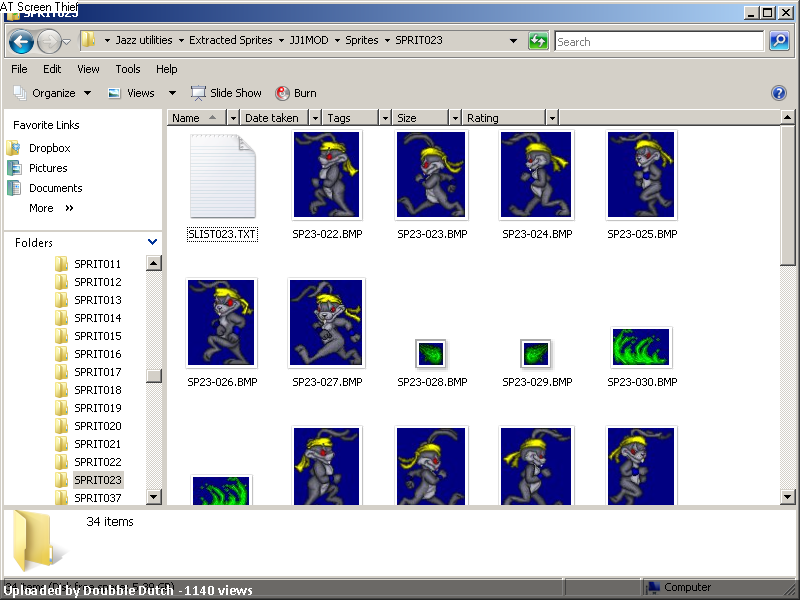Click folder tree scroll up arrow
Image resolution: width=800 pixels, height=600 pixels.
pyautogui.click(x=154, y=263)
